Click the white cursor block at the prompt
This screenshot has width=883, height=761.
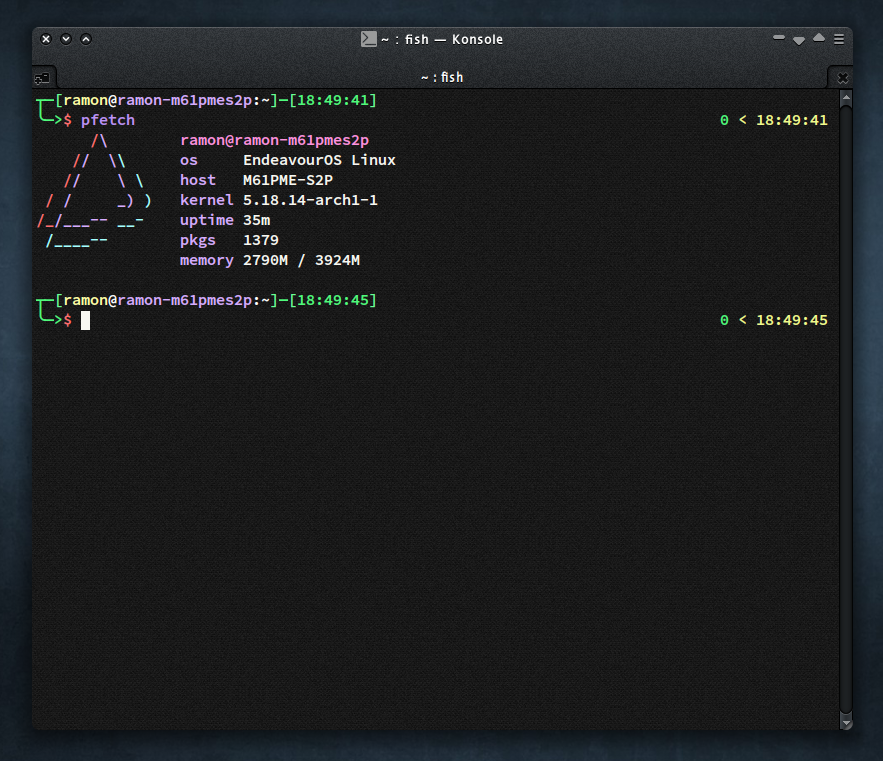[85, 321]
